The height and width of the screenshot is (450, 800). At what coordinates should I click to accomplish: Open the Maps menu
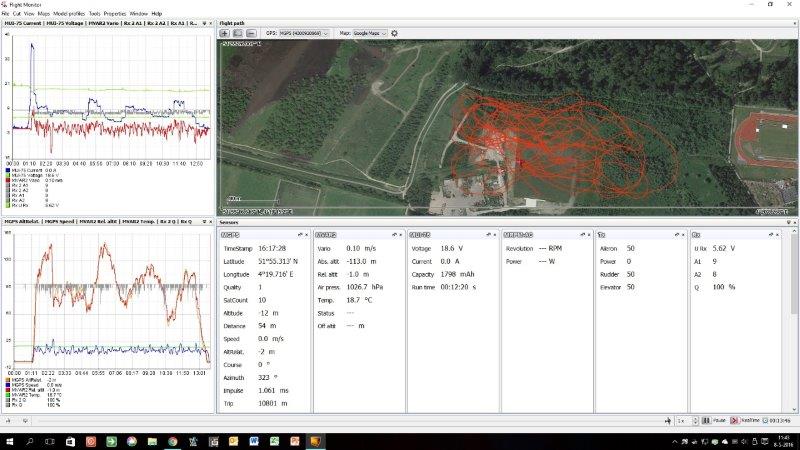[x=43, y=14]
